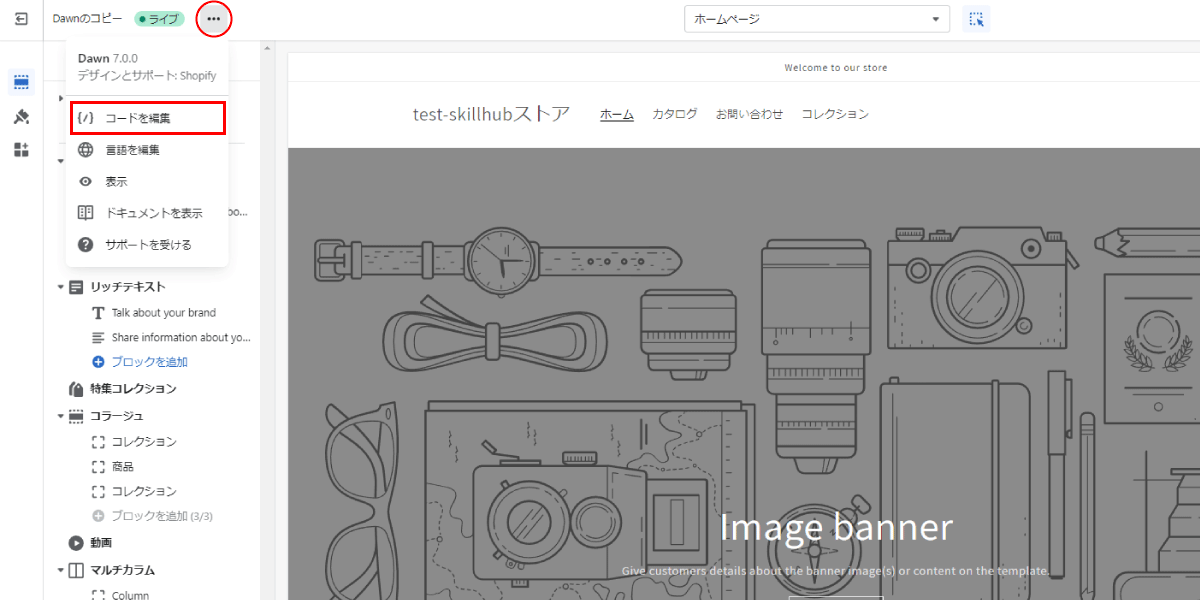Click the Image banner heading

pos(836,527)
